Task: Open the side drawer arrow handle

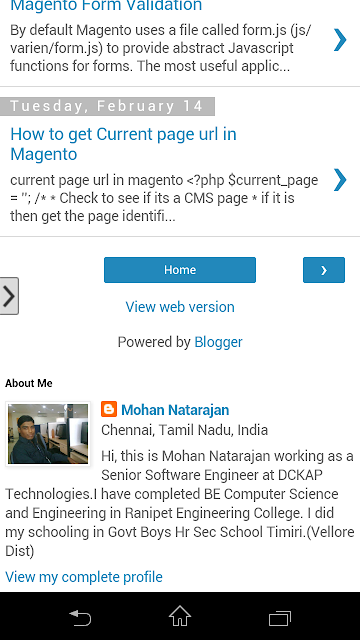Action: pyautogui.click(x=9, y=296)
